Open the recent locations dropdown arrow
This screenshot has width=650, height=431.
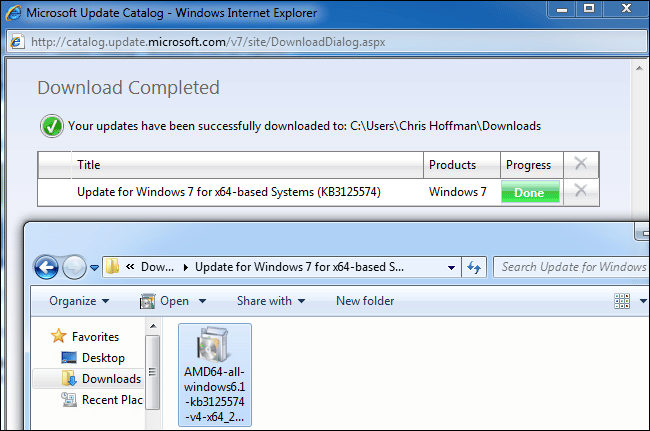[95, 268]
